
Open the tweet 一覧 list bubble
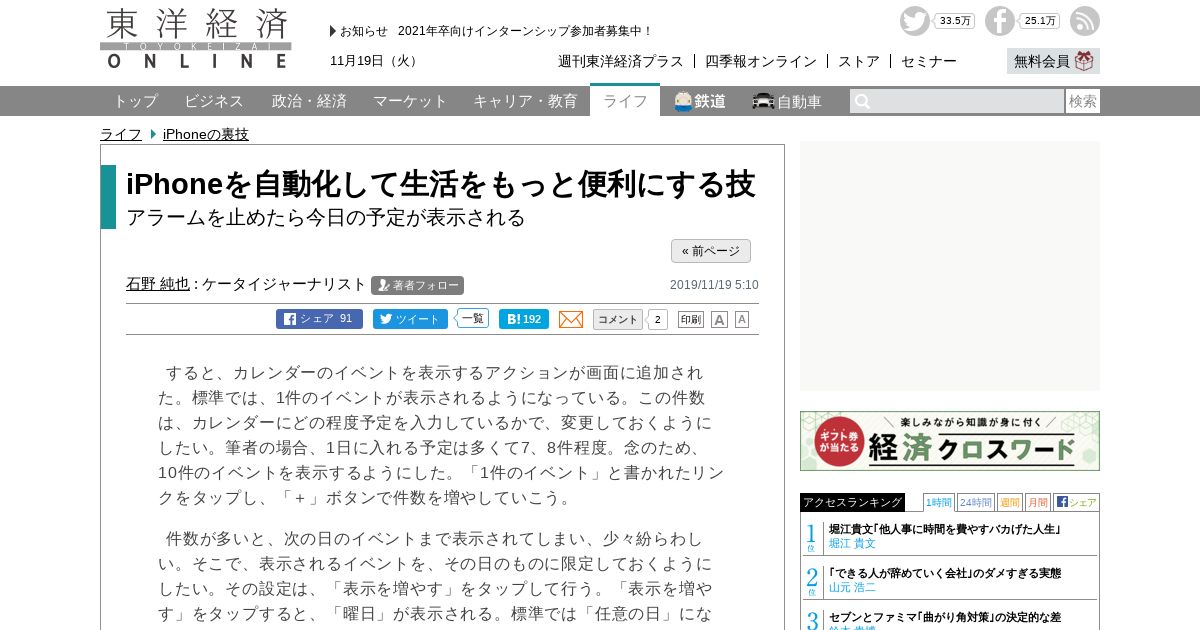point(472,318)
